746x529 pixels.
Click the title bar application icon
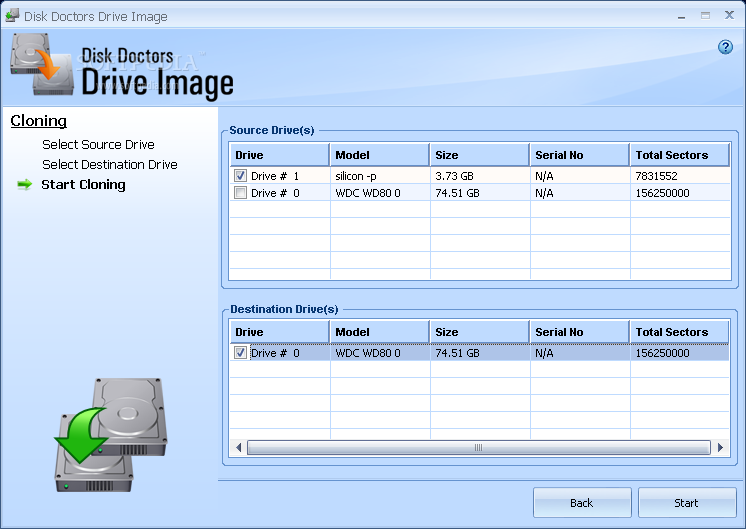tap(12, 16)
